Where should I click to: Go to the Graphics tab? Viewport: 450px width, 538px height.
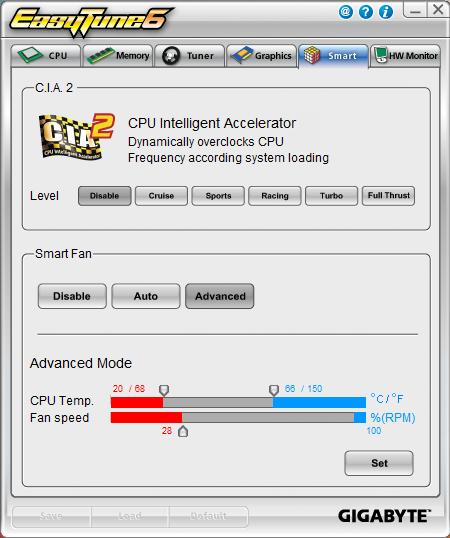261,55
